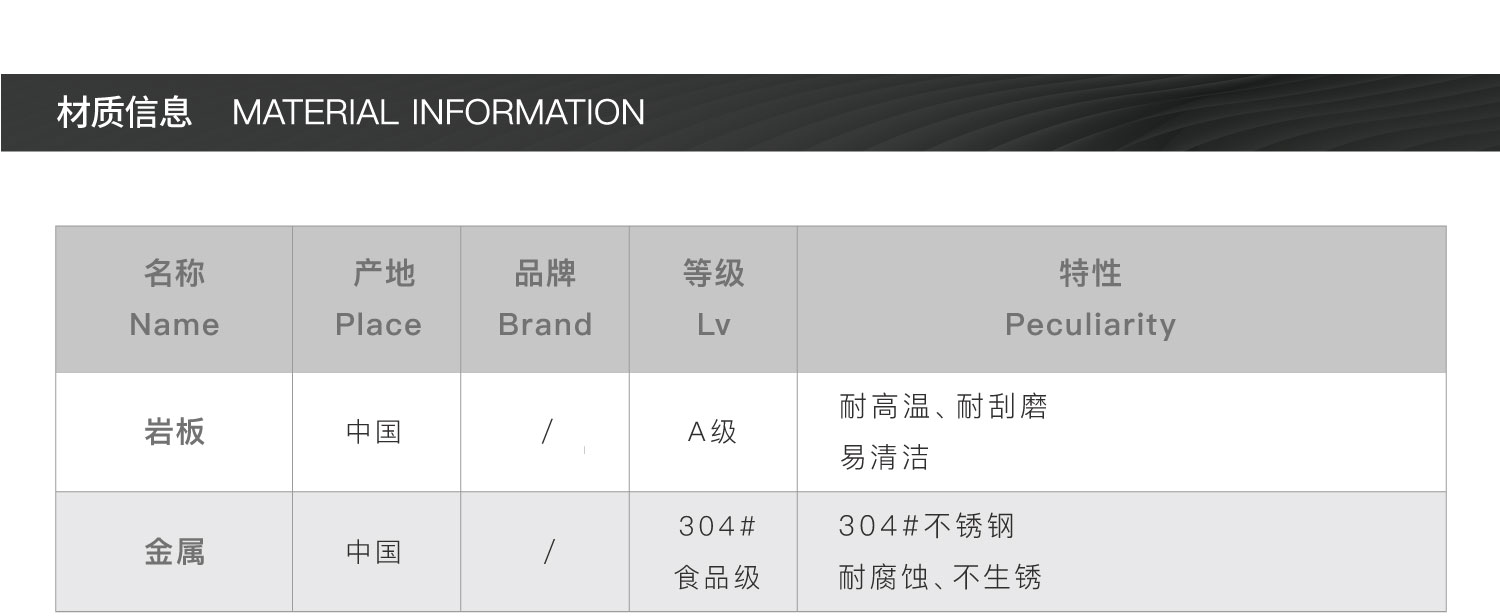Image resolution: width=1500 pixels, height=616 pixels.
Task: Click the 304# grade text
Action: click(716, 526)
